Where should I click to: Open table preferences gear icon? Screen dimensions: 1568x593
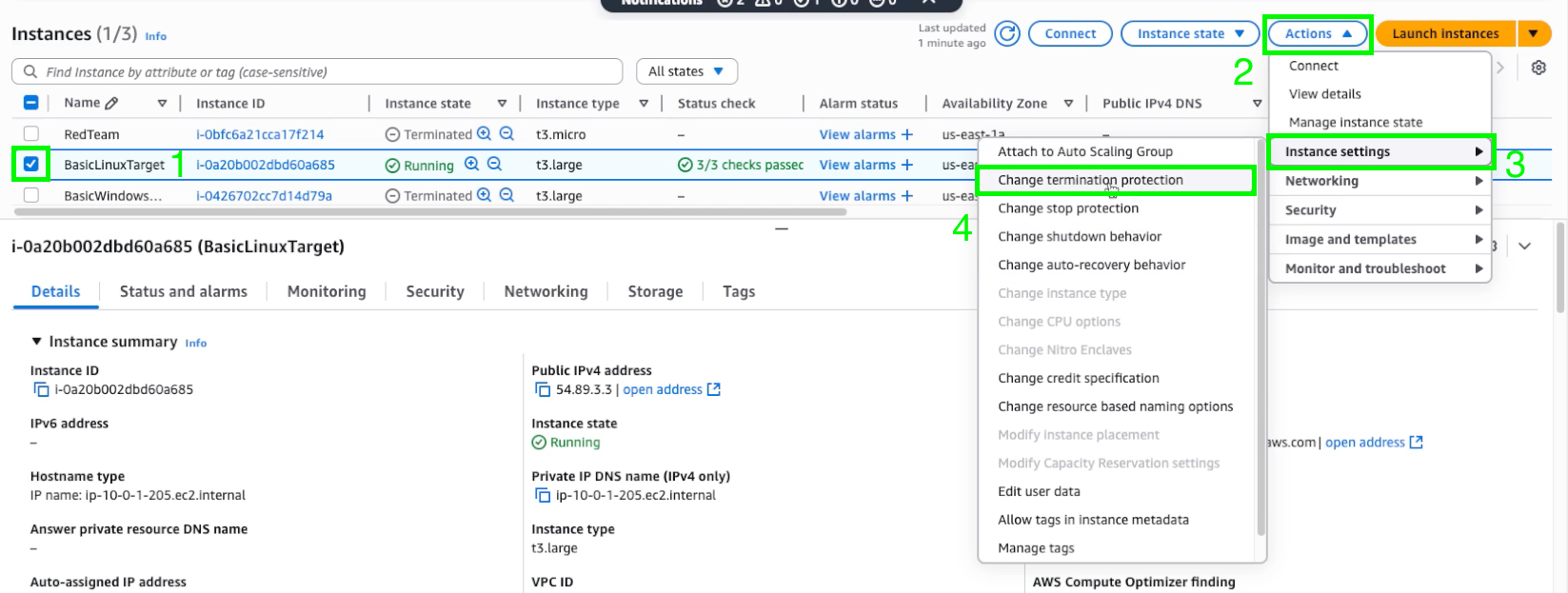pos(1538,68)
